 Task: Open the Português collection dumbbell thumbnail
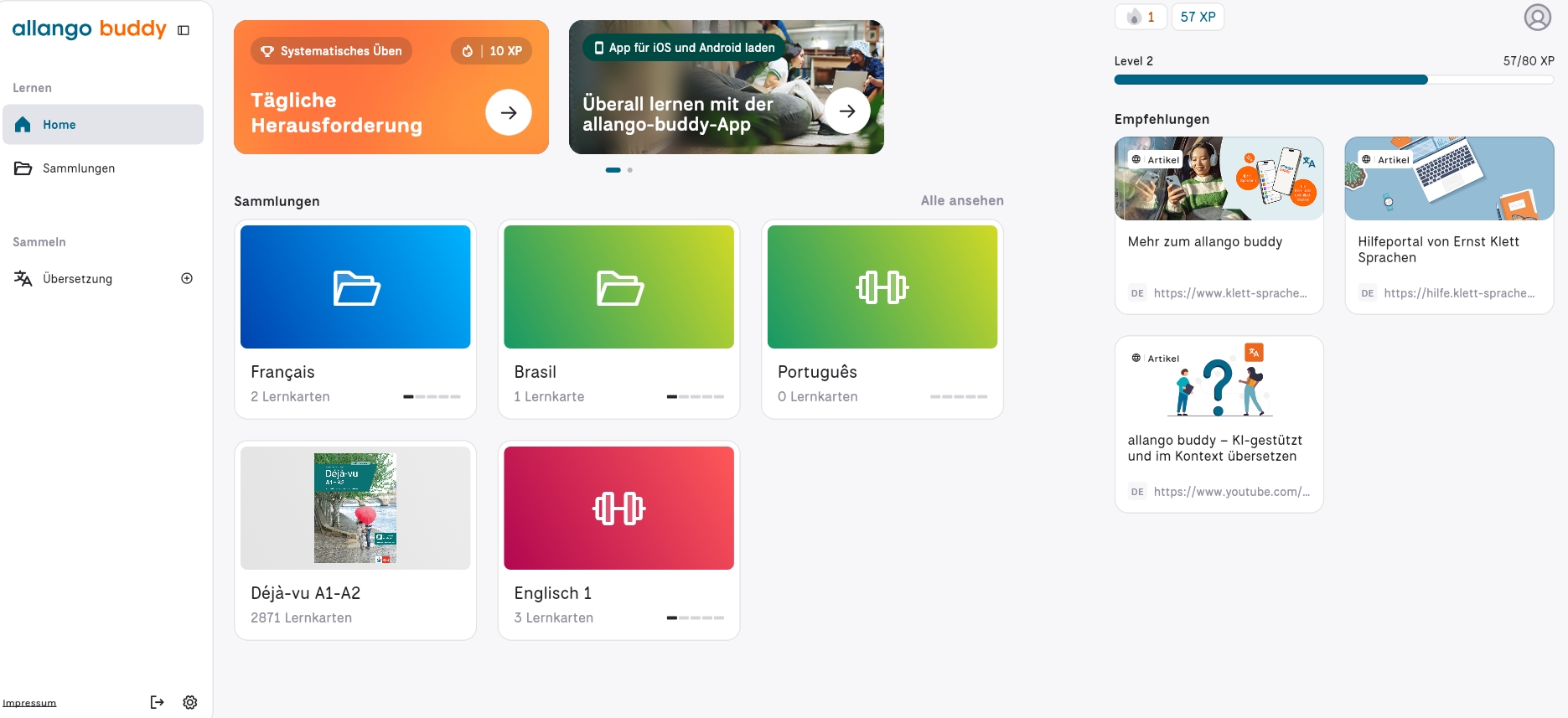tap(882, 287)
